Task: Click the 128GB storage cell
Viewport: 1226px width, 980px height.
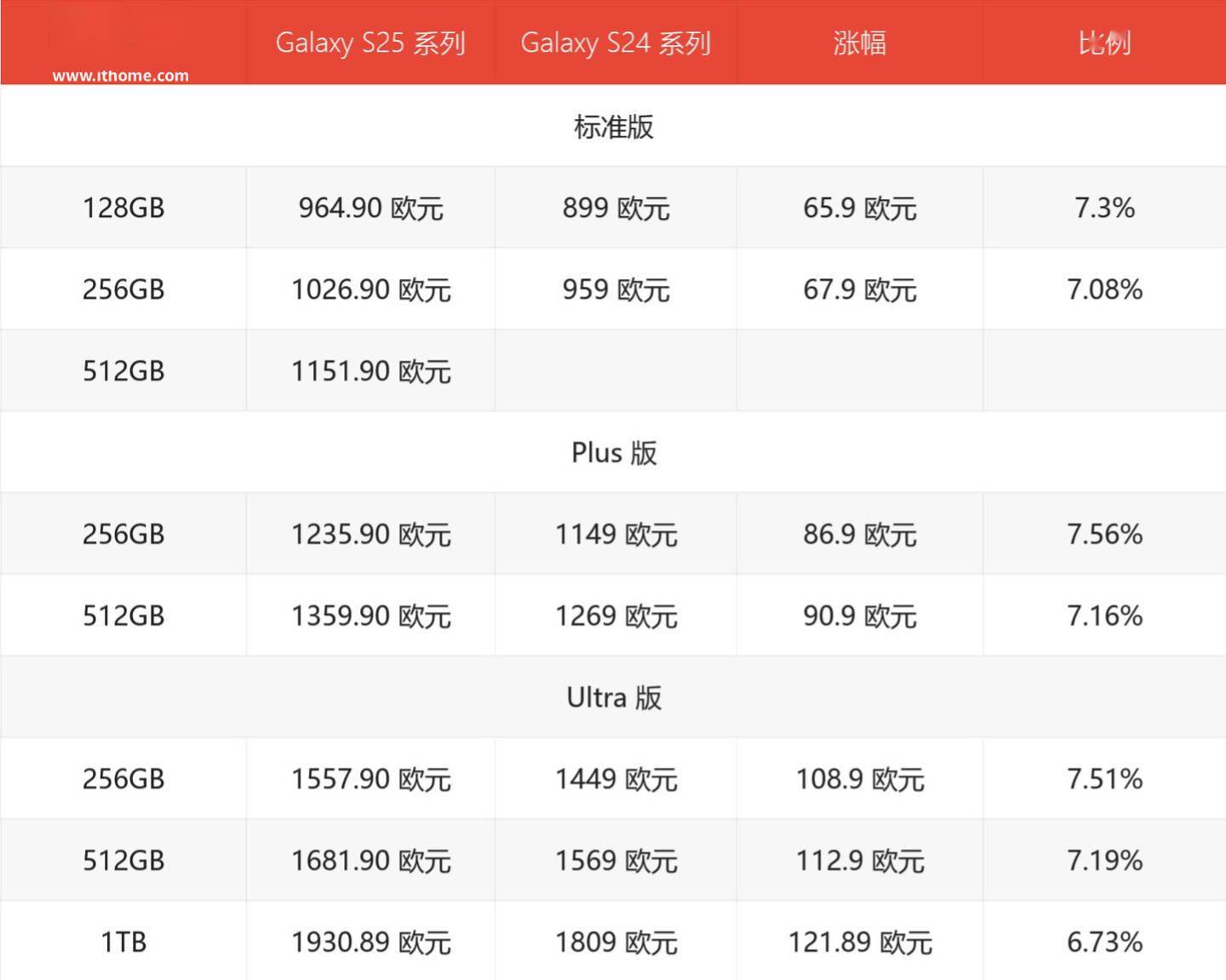Action: [123, 208]
